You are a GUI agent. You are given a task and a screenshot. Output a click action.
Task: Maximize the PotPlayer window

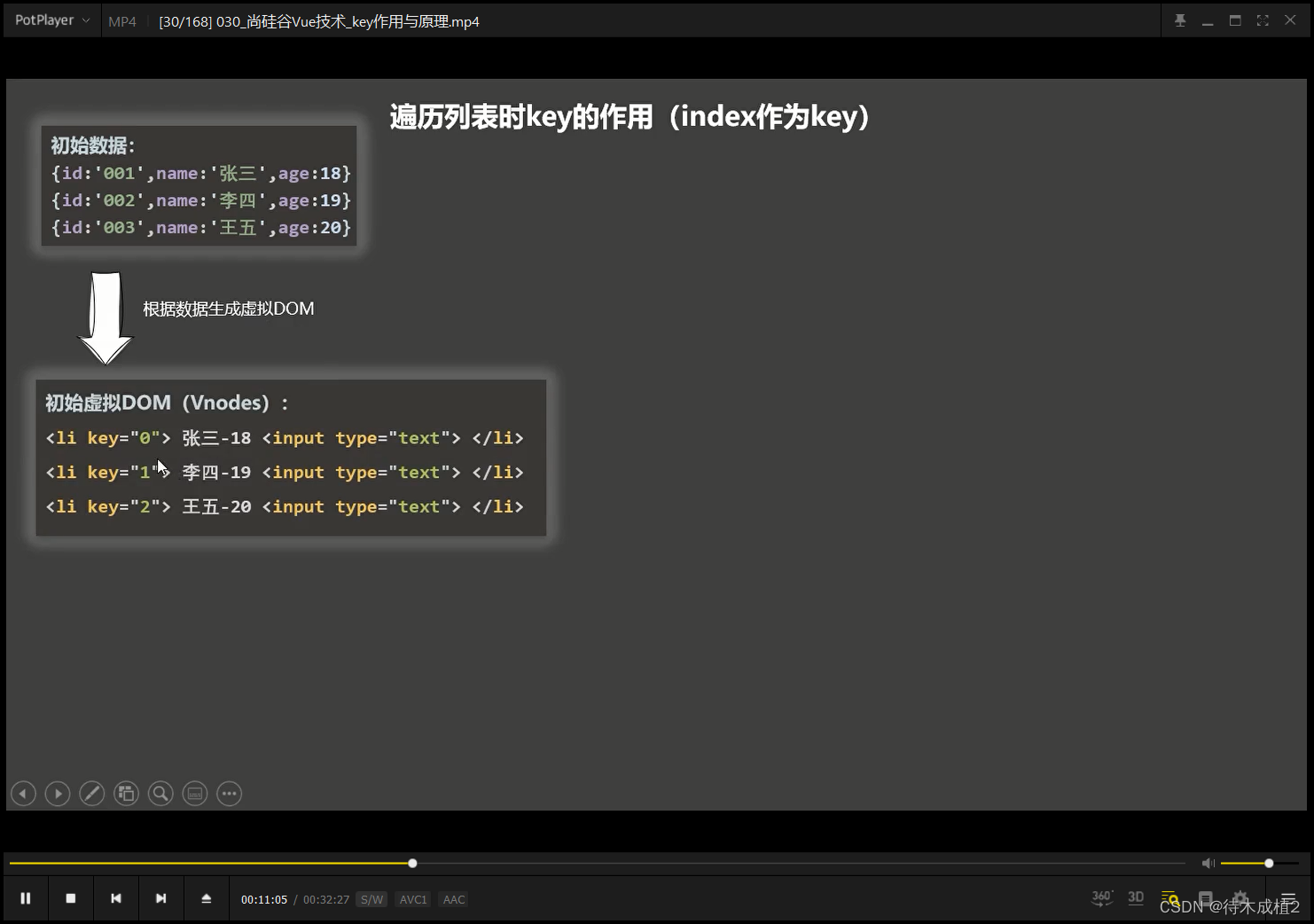[x=1235, y=20]
